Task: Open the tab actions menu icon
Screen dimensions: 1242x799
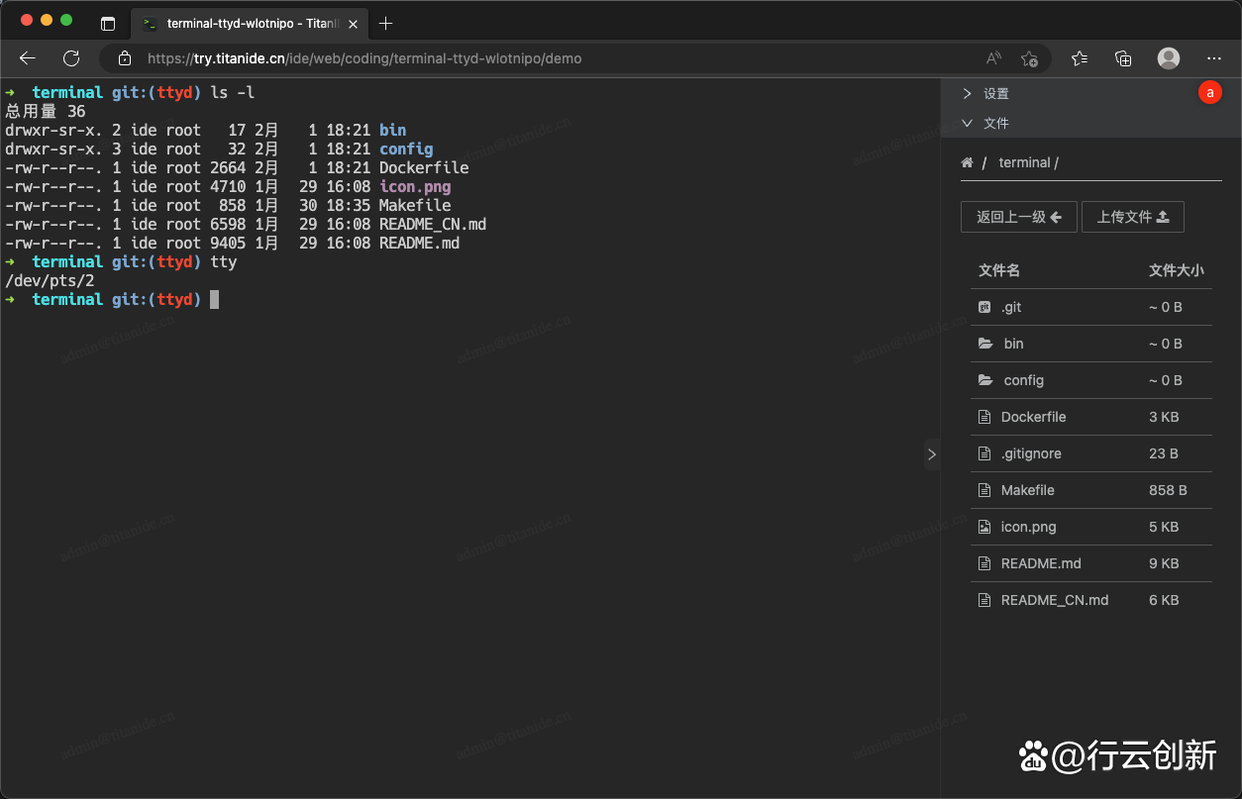Action: (108, 23)
